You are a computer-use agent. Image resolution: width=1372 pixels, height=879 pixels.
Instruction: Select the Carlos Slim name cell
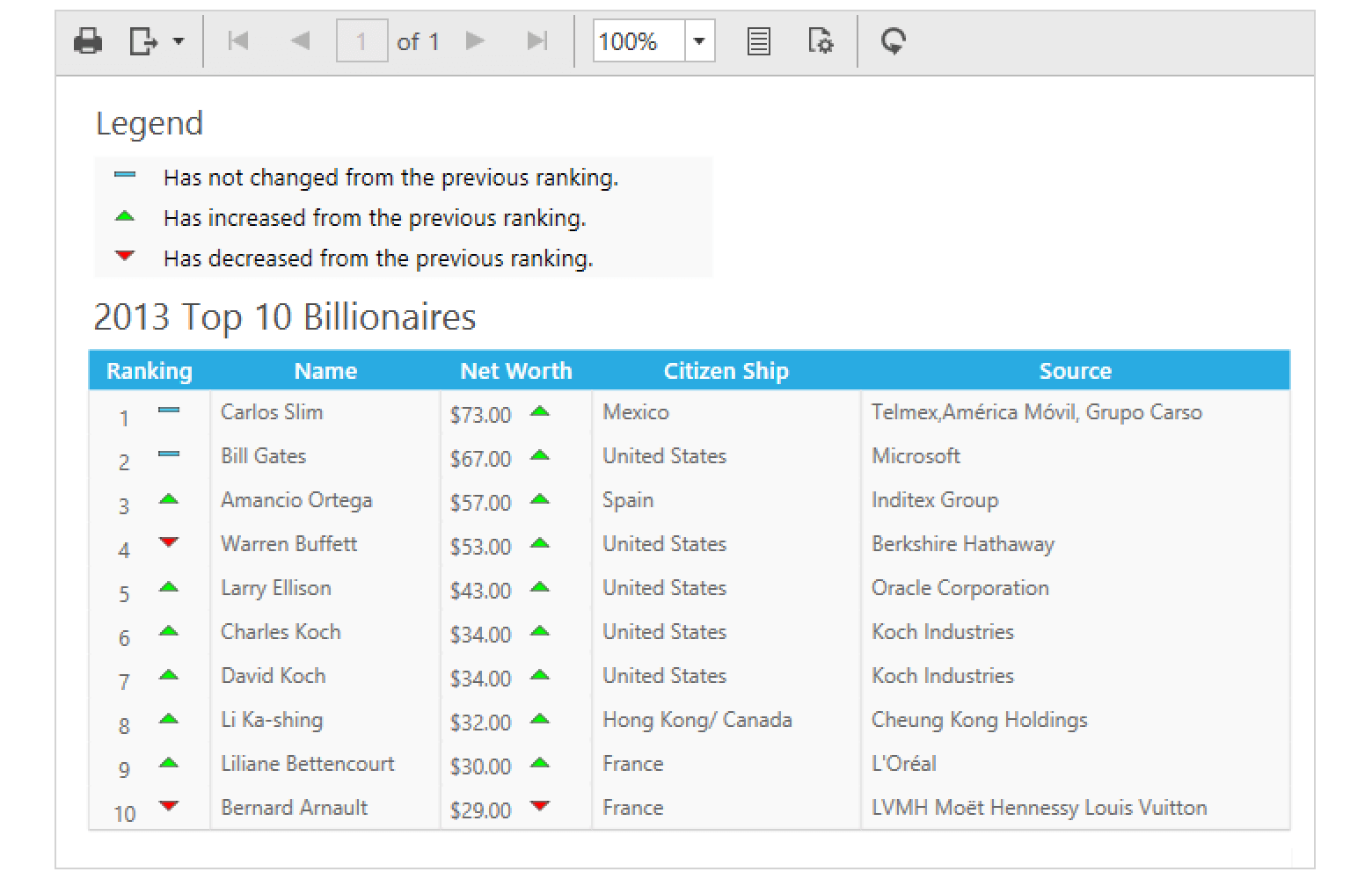pos(272,412)
